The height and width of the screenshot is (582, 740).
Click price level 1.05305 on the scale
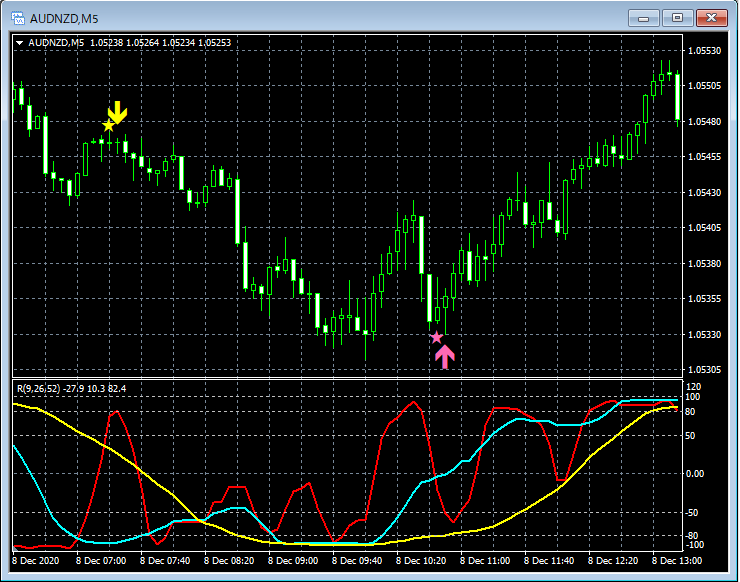point(705,370)
